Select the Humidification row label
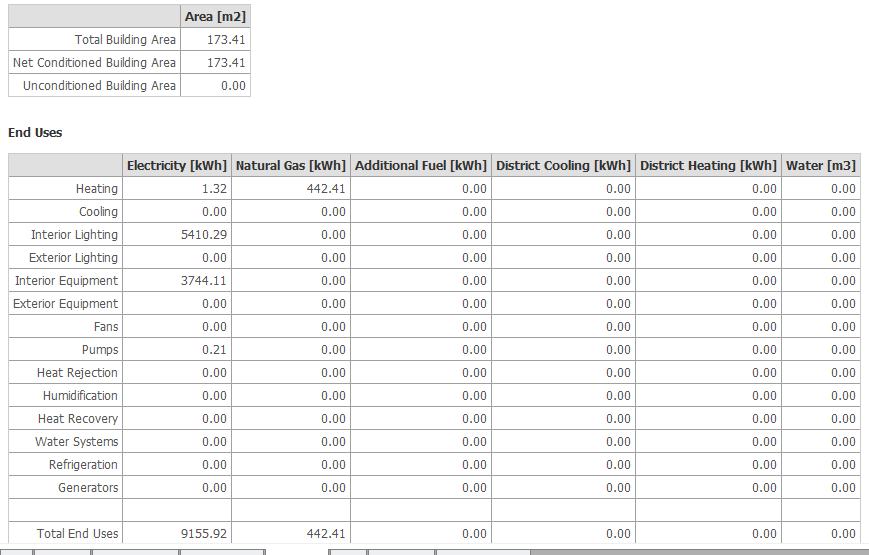This screenshot has height=555, width=869. [x=80, y=396]
